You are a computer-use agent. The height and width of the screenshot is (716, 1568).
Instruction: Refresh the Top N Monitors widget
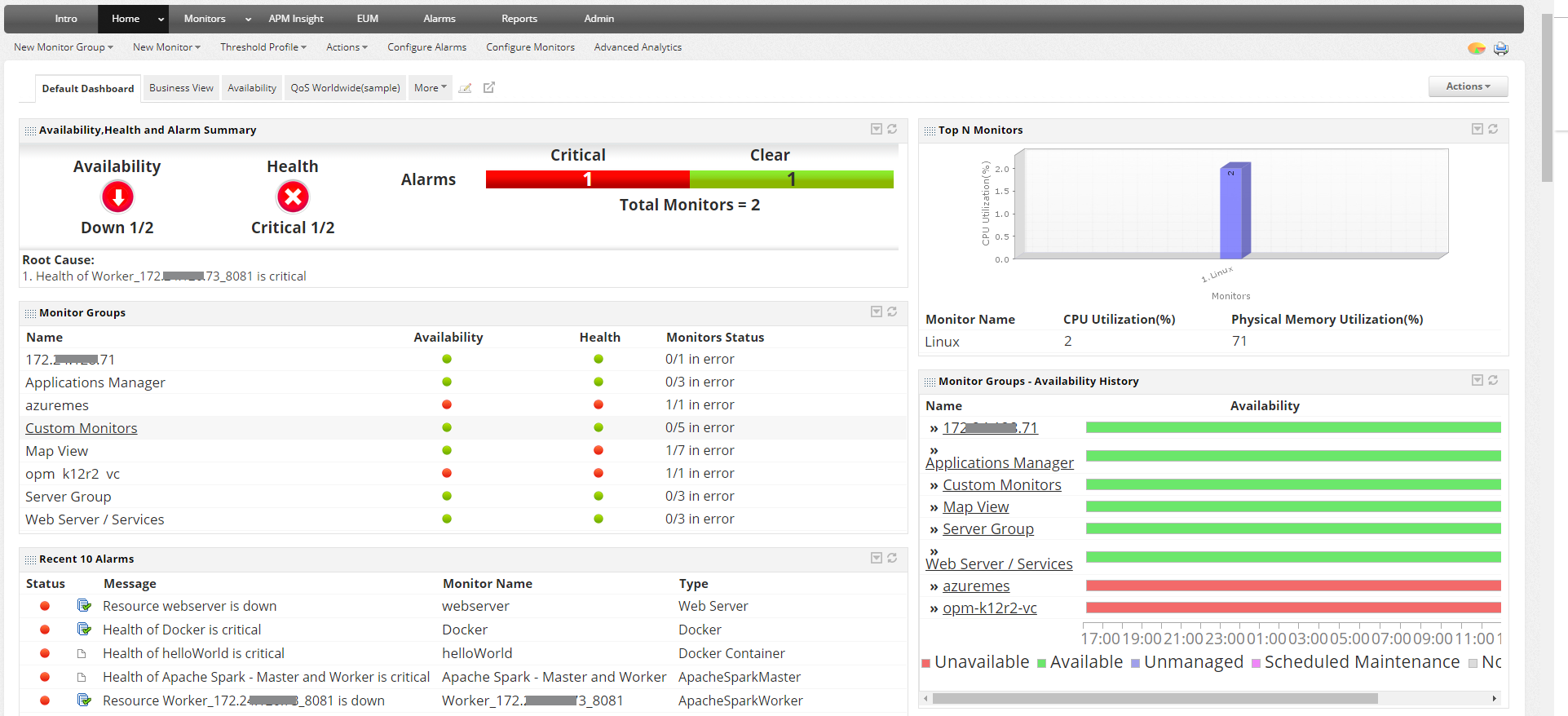pos(1493,129)
